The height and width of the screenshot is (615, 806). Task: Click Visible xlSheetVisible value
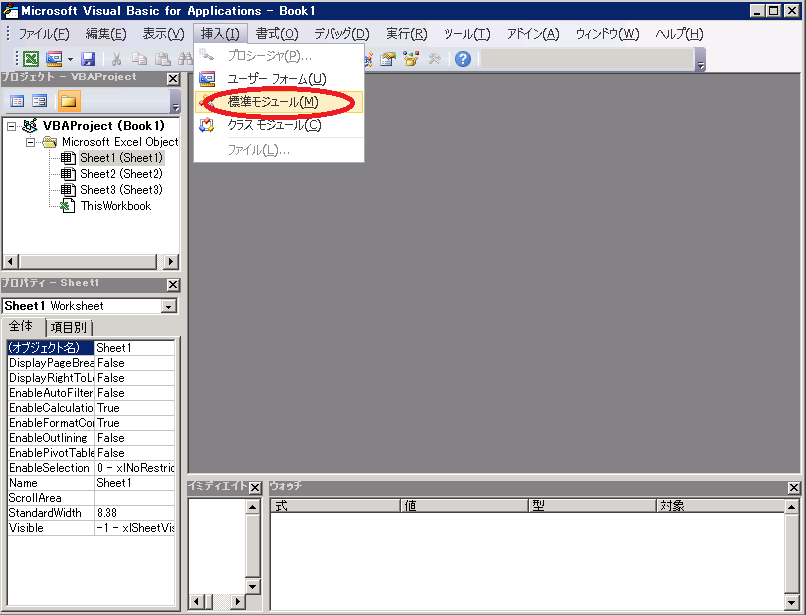point(135,528)
